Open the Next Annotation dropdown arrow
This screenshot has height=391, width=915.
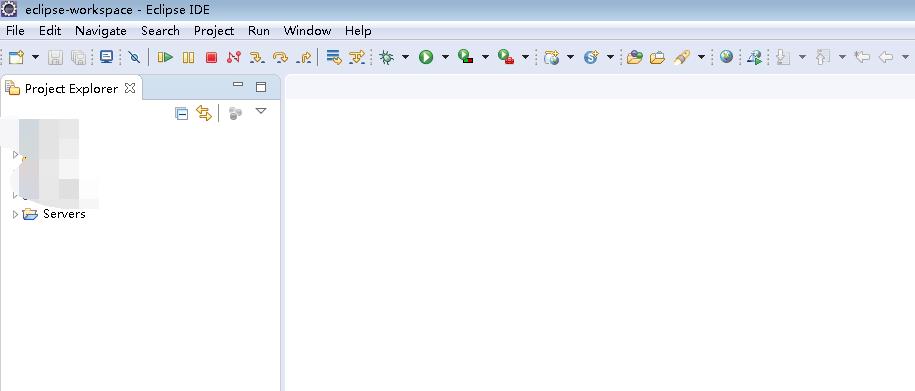(x=802, y=57)
